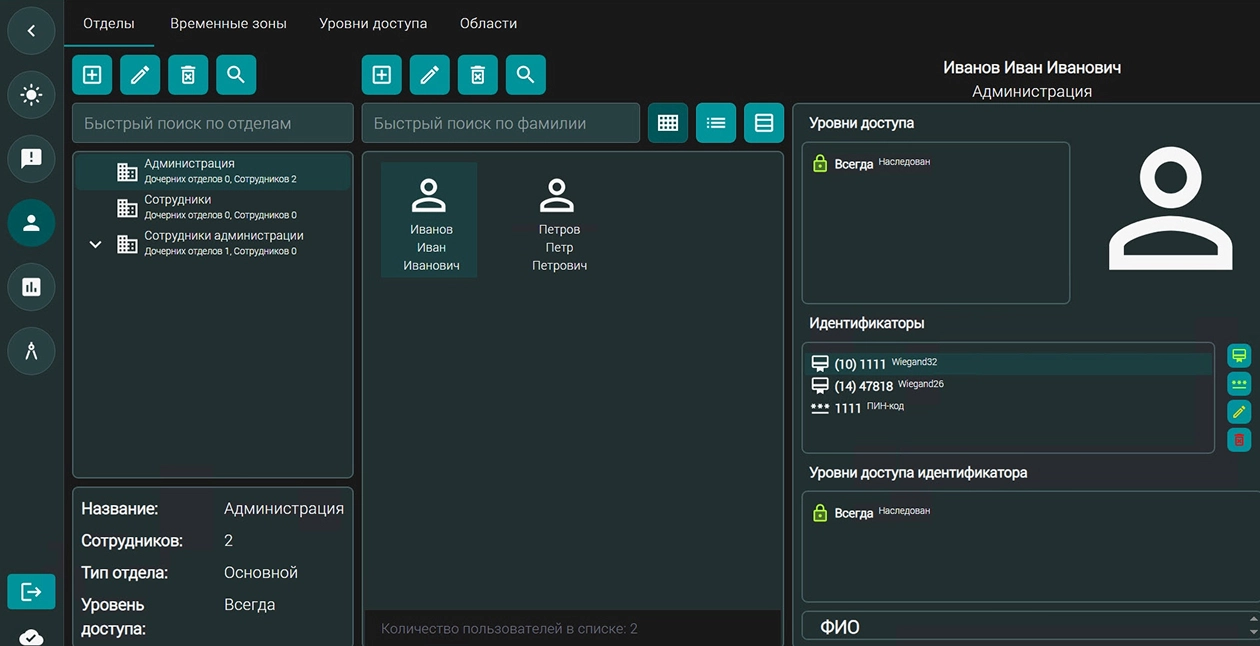Add card identifier via green reader icon
This screenshot has width=1260, height=646.
click(1239, 355)
